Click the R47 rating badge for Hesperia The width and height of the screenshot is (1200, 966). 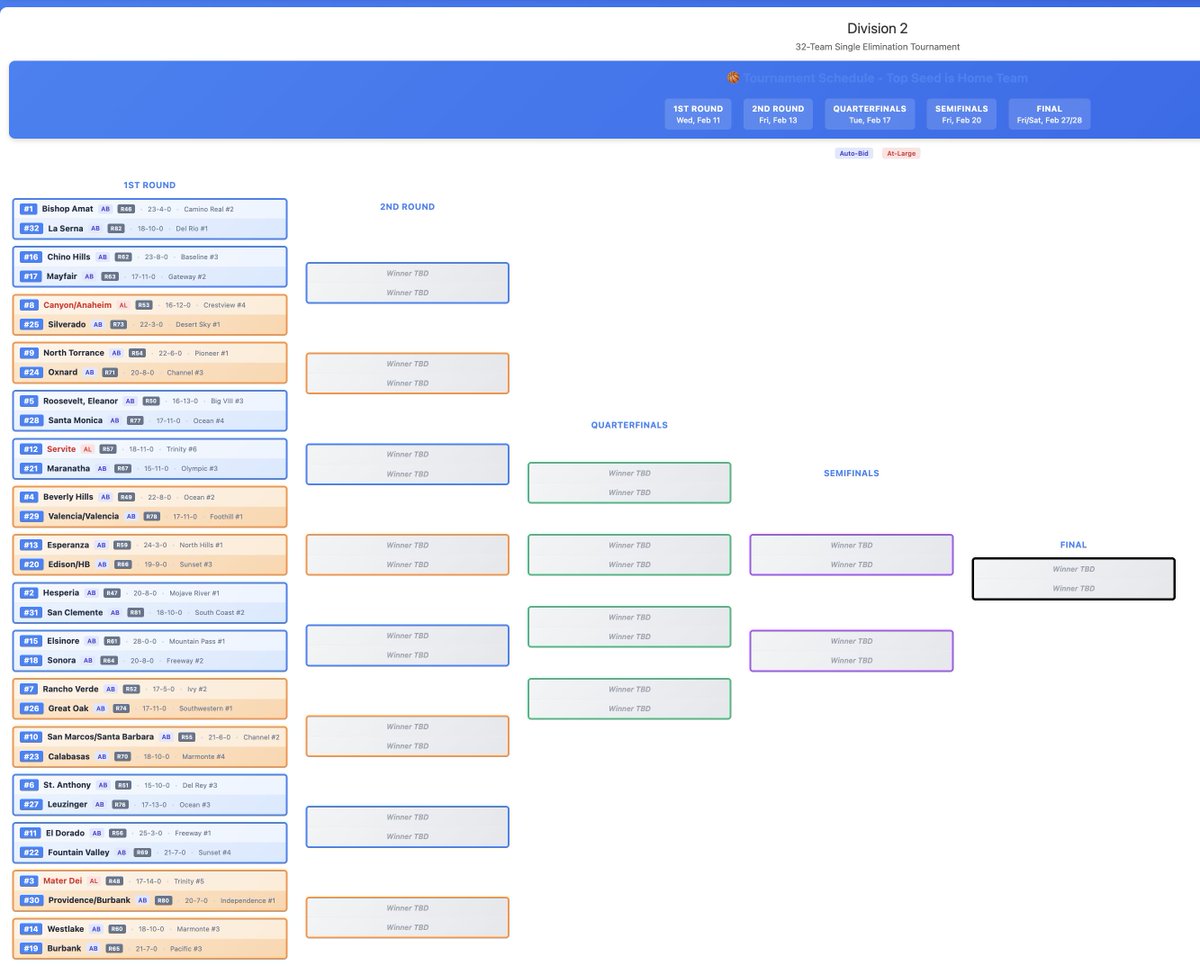click(x=112, y=593)
